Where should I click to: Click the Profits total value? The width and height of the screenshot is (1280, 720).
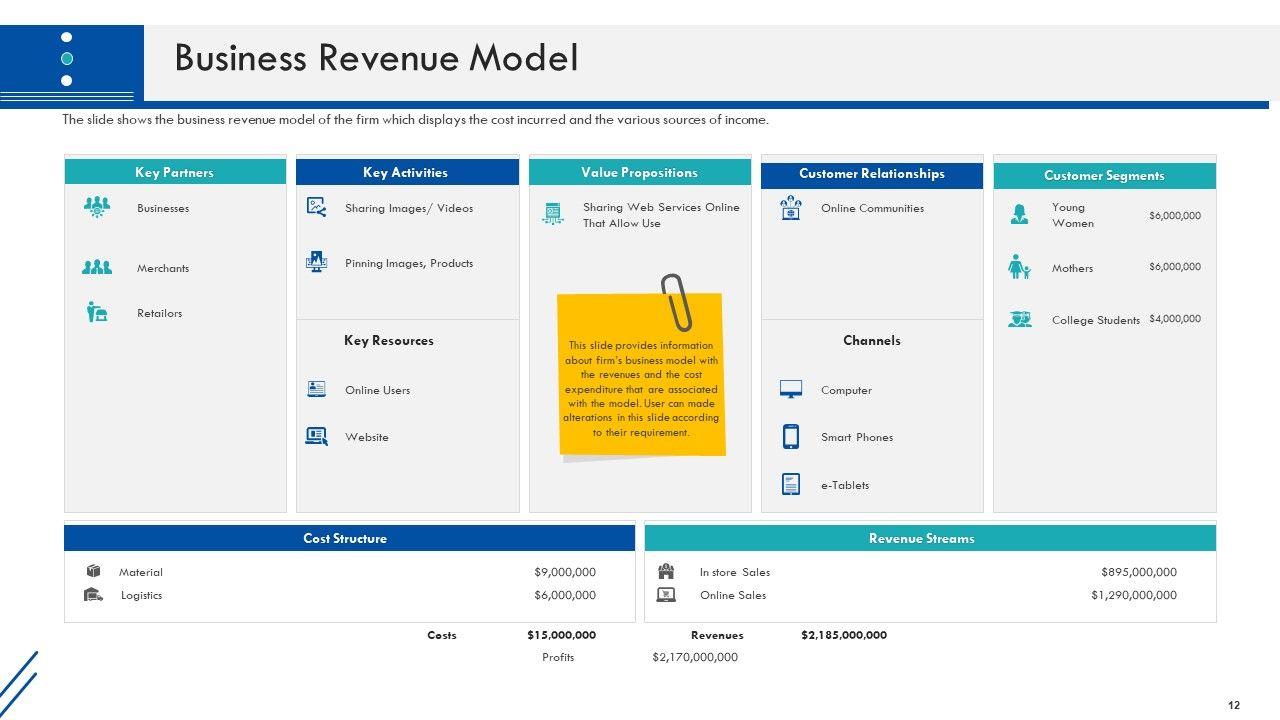[x=694, y=657]
